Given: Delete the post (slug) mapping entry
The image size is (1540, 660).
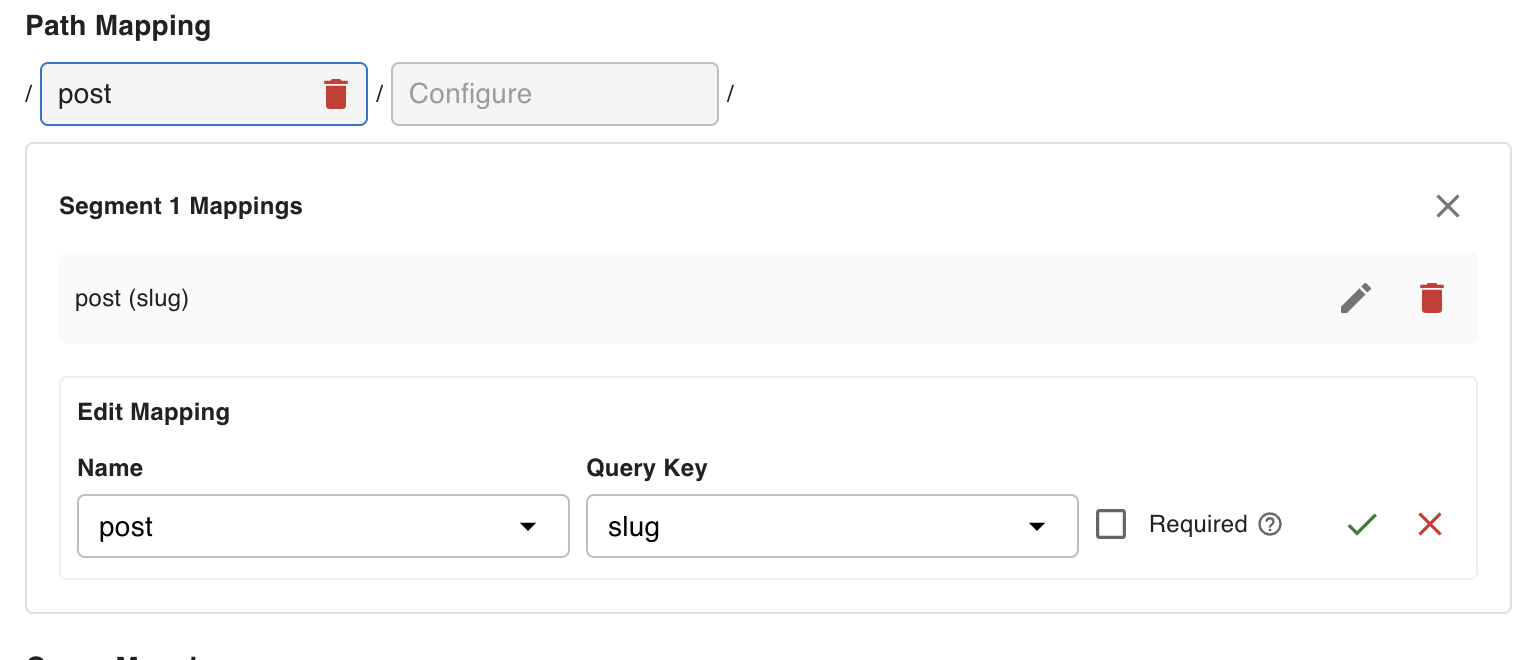Looking at the screenshot, I should [x=1432, y=298].
